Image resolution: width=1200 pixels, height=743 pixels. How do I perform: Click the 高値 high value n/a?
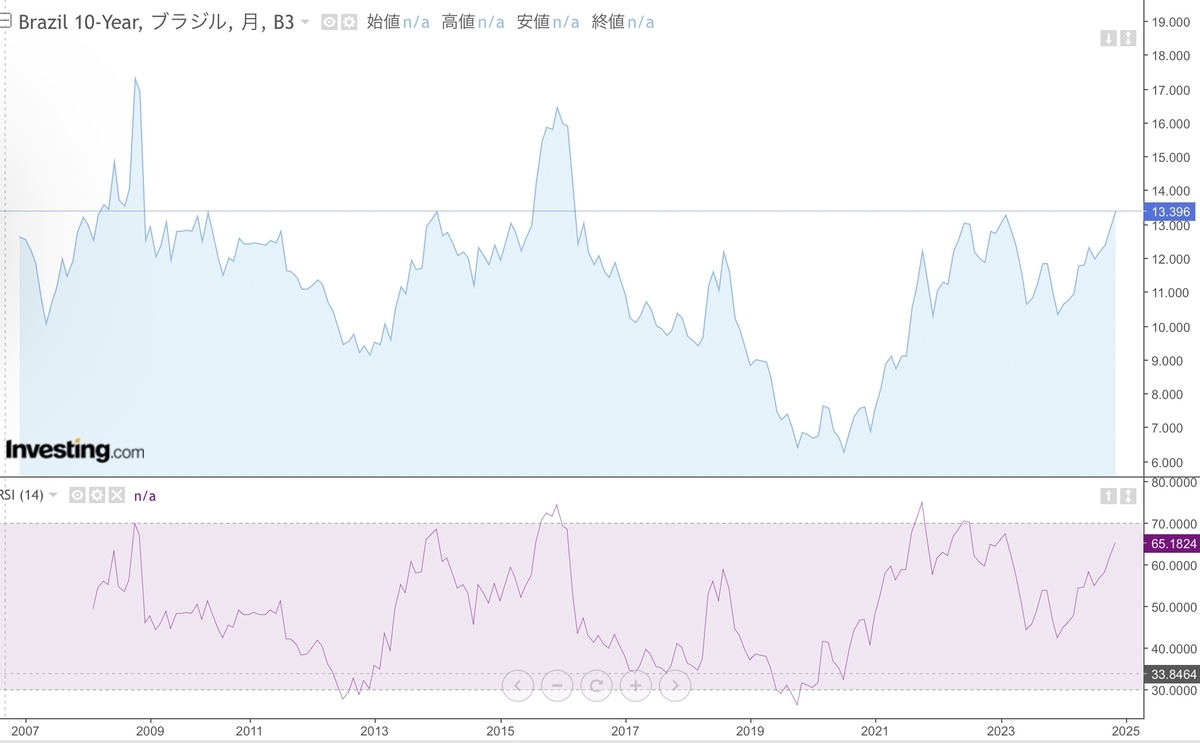pos(491,21)
